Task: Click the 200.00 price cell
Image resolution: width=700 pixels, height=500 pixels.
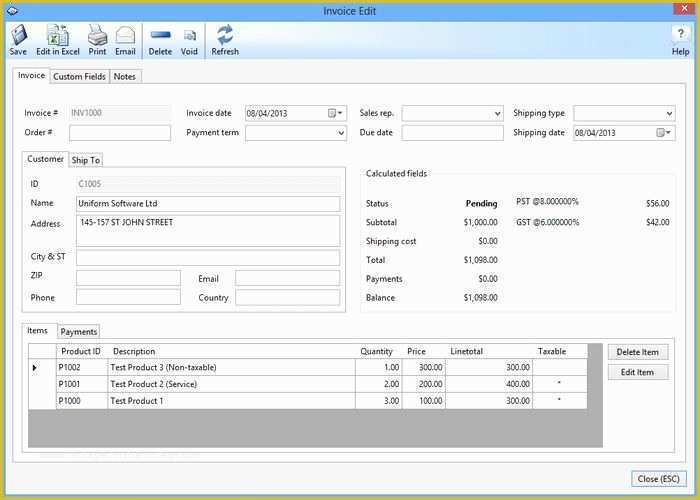Action: (424, 384)
